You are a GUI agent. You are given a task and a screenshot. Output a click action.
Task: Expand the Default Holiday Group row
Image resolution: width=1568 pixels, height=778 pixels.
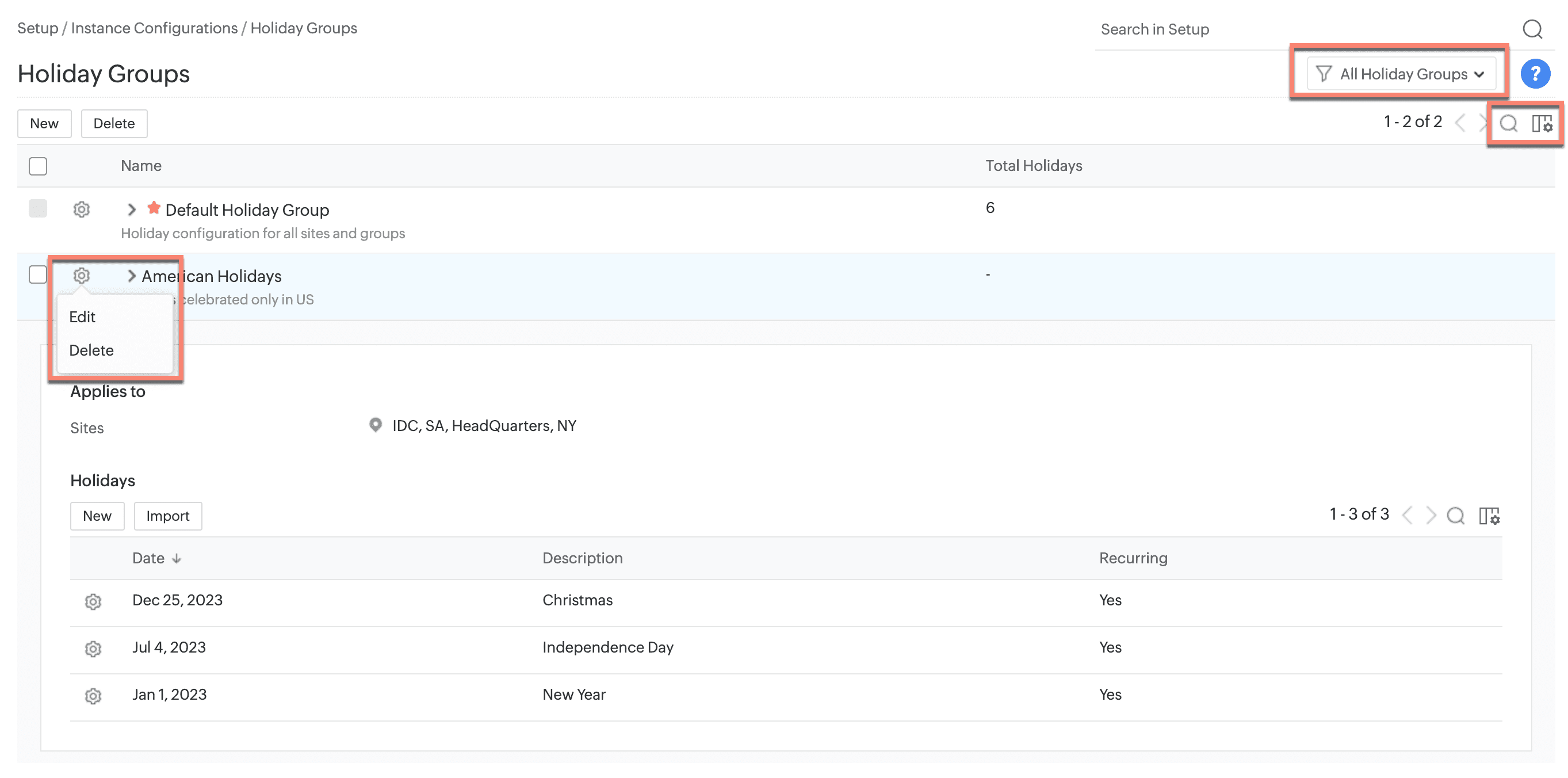pyautogui.click(x=132, y=209)
